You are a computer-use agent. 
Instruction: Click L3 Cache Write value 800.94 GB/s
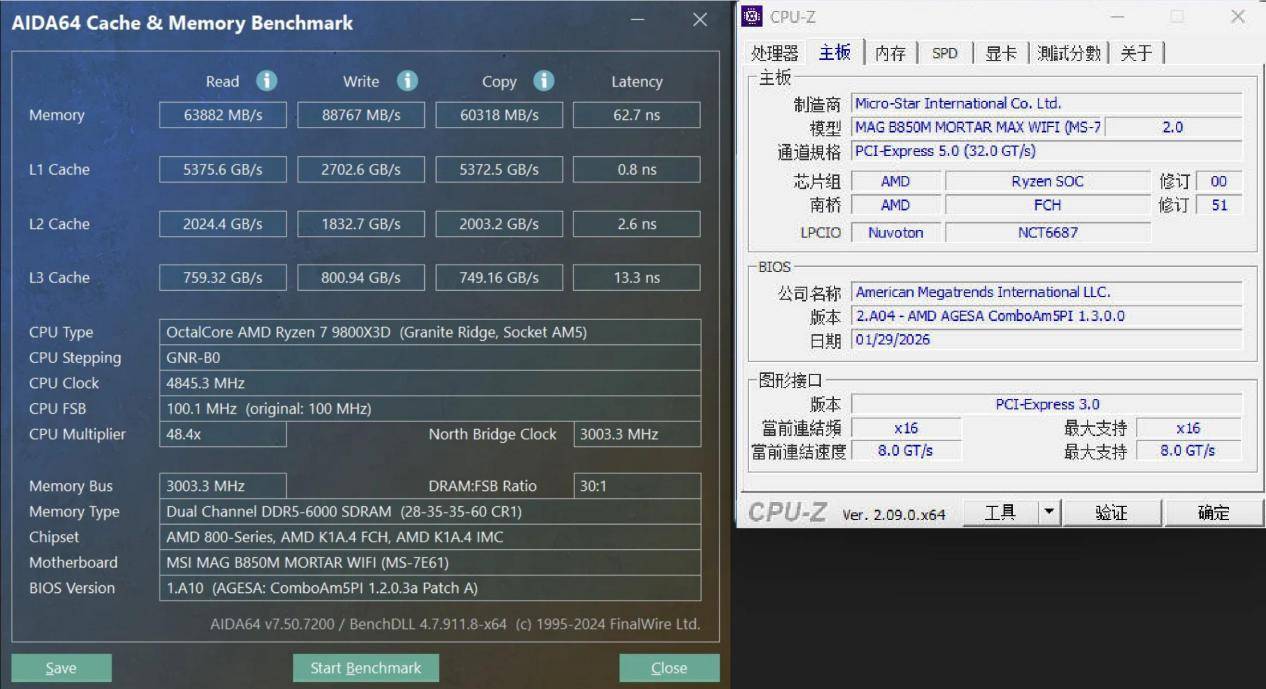(361, 278)
